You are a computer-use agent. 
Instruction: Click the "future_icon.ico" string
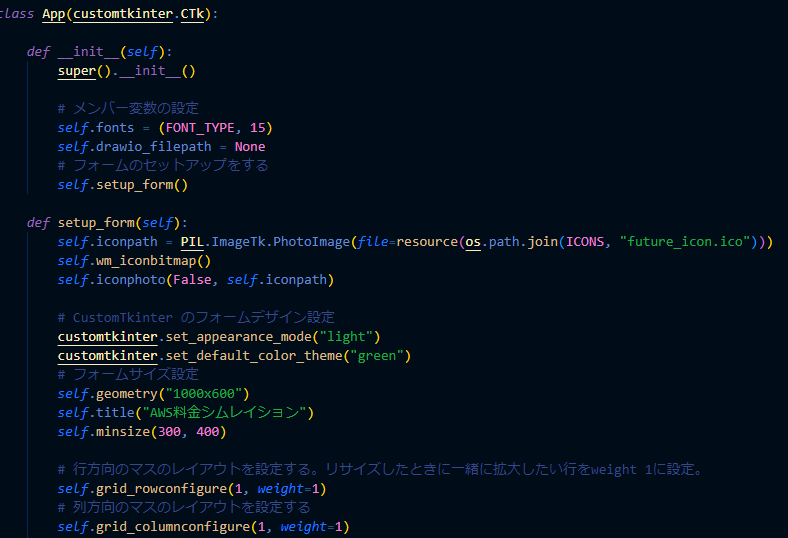point(685,242)
